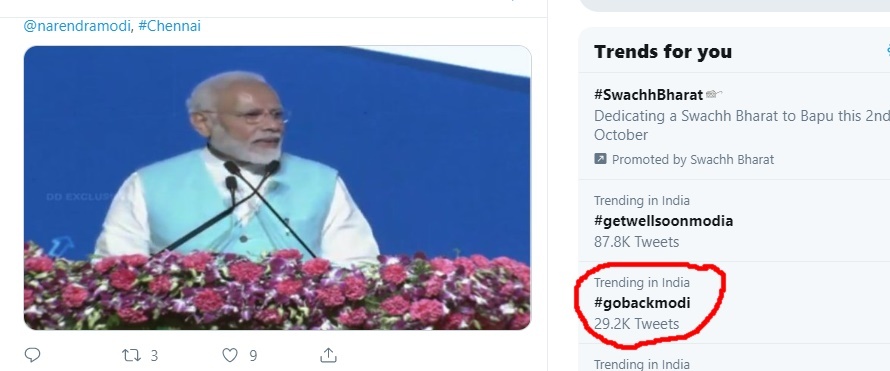Viewport: 890px width, 371px height.
Task: Like the tweet with the heart icon
Action: click(230, 355)
